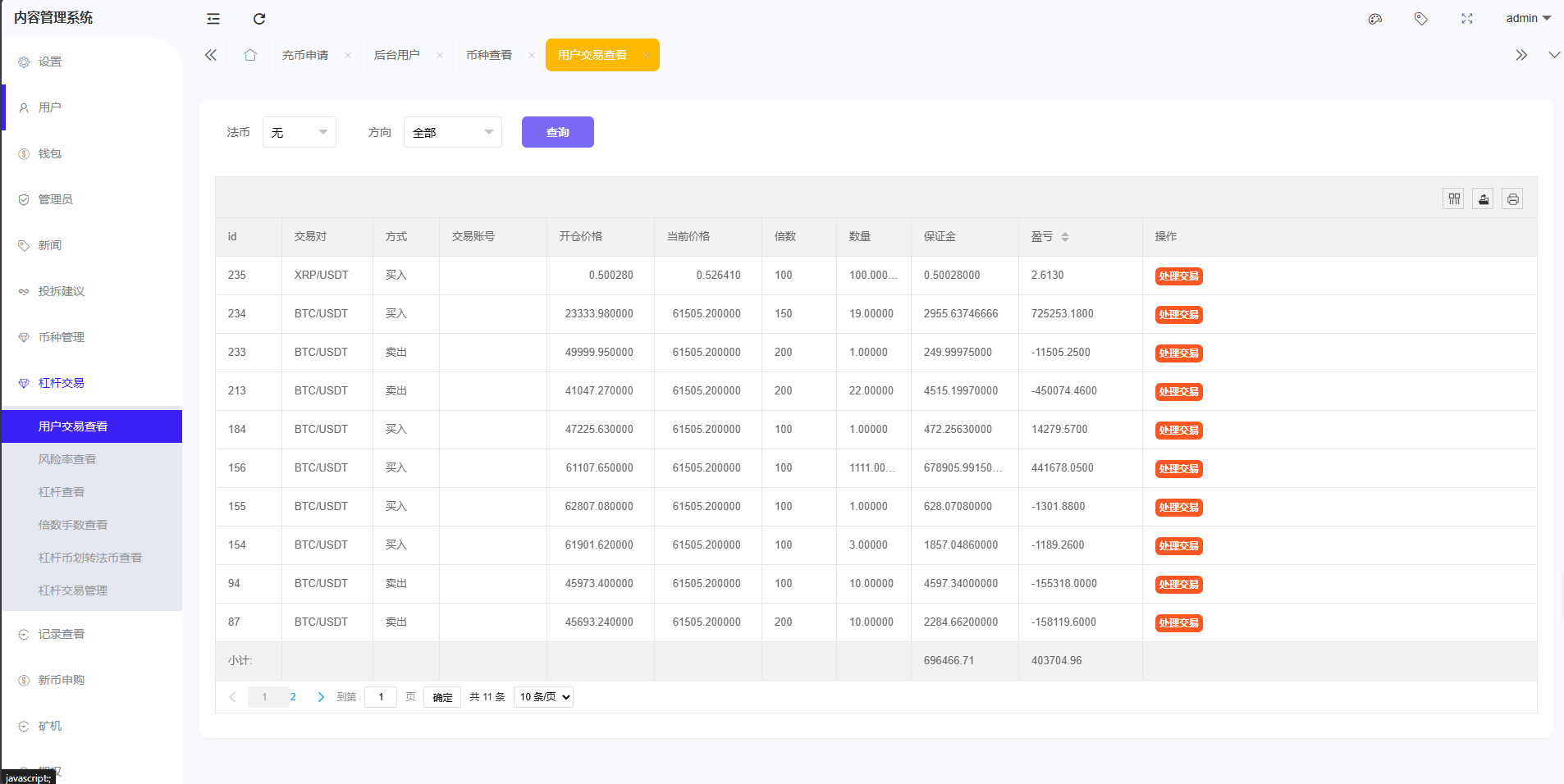
Task: Print the table via printer icon
Action: pos(1512,198)
